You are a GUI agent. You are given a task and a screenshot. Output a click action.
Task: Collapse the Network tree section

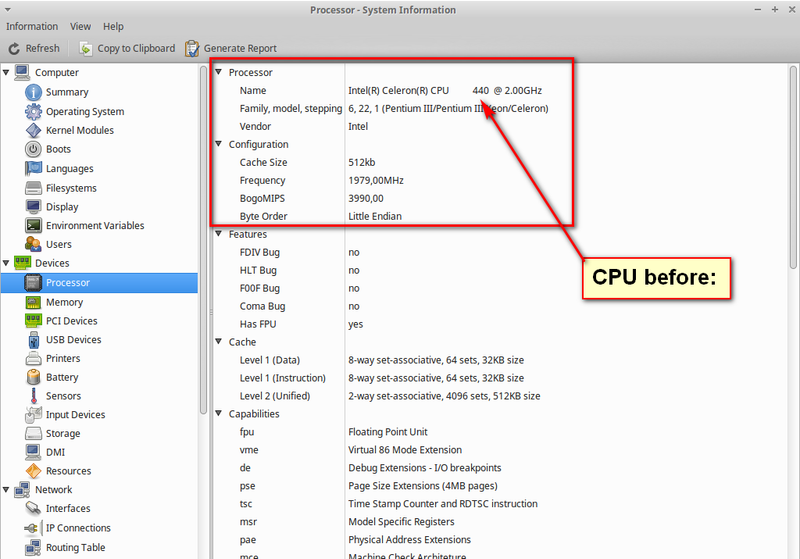(6, 490)
